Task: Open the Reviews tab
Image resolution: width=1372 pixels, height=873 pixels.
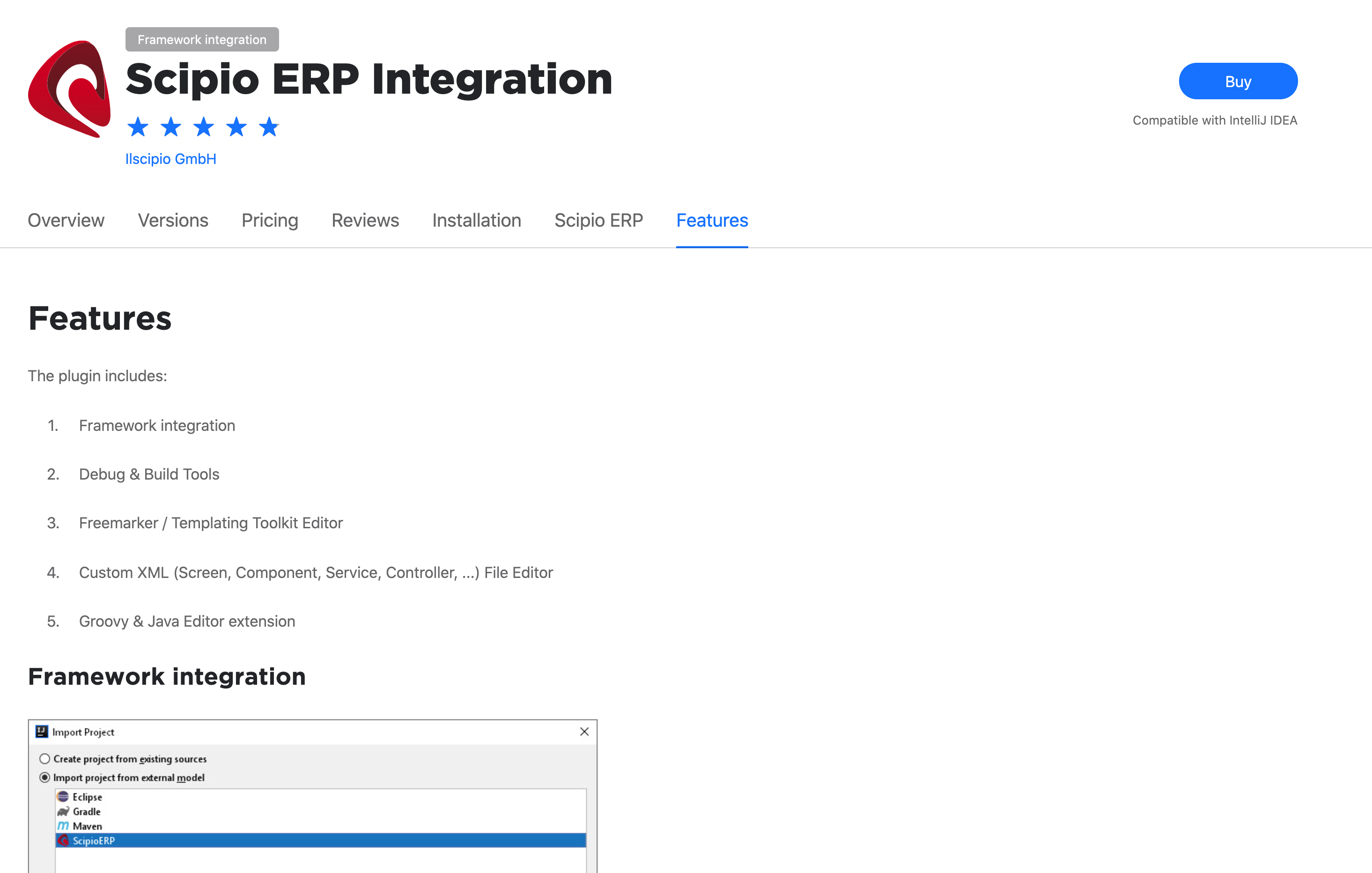Action: click(x=365, y=221)
